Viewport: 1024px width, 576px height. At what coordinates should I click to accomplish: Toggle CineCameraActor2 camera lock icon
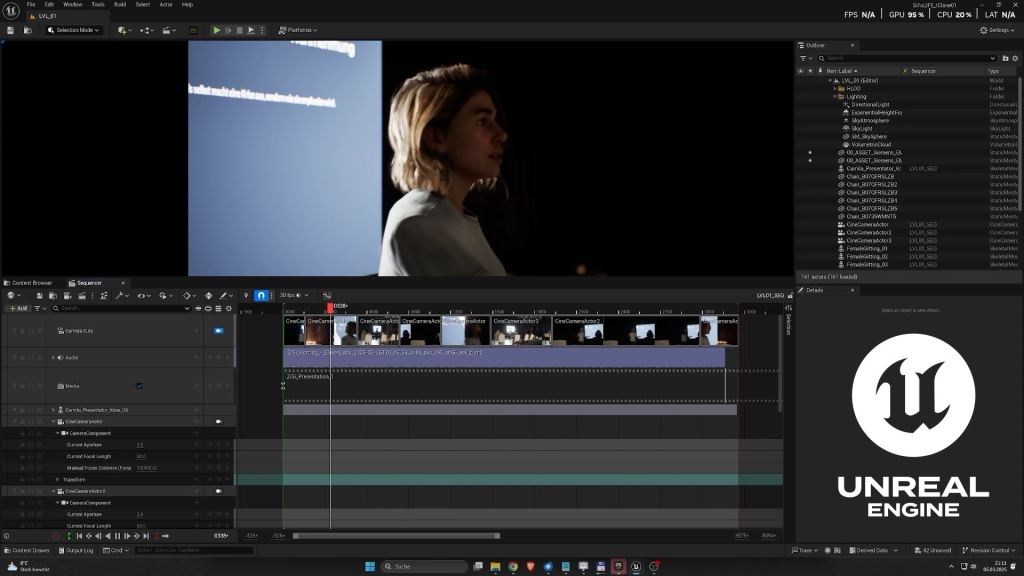click(219, 491)
